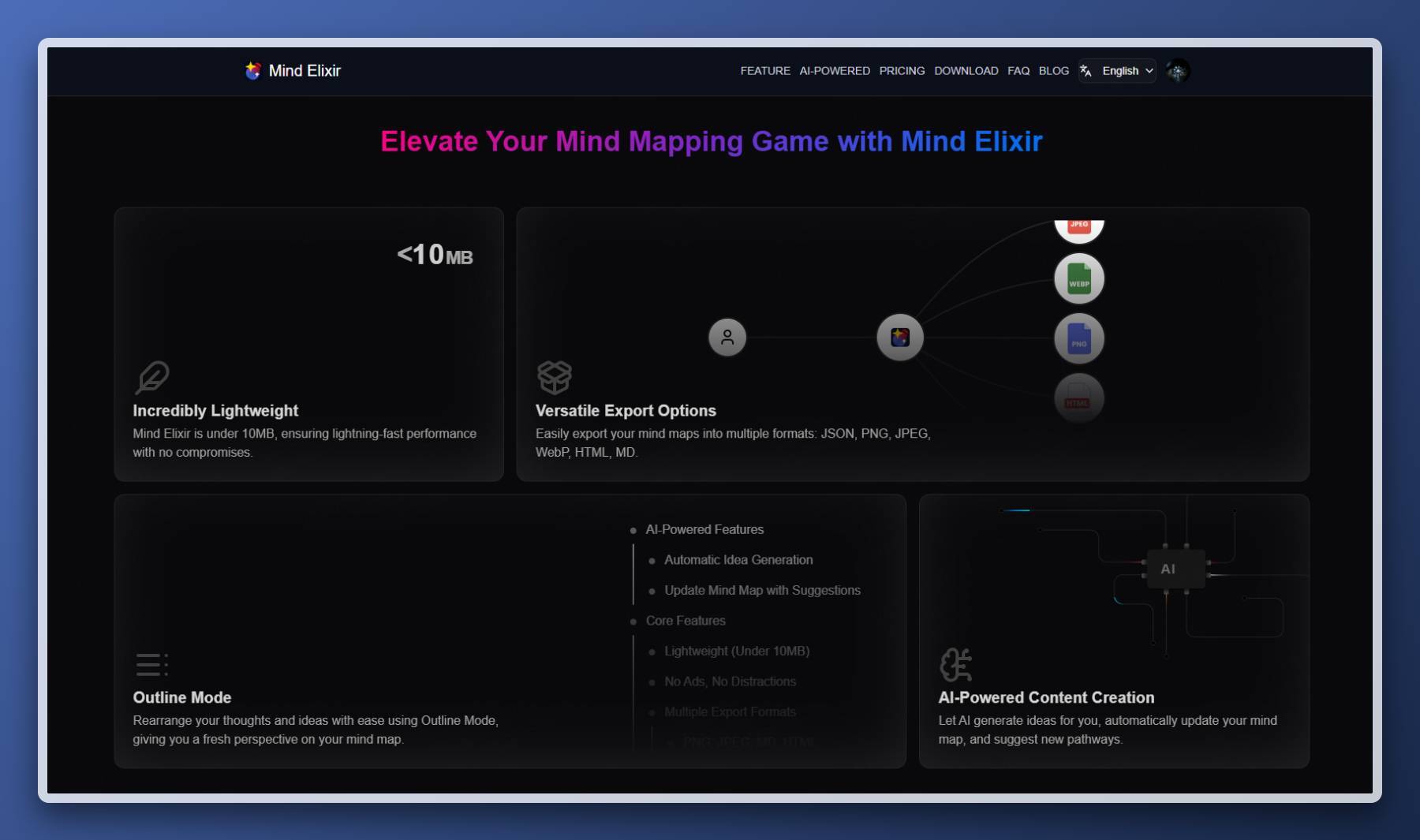Select the Automatic Idea Generation outline item
1420x840 pixels.
[x=738, y=560]
